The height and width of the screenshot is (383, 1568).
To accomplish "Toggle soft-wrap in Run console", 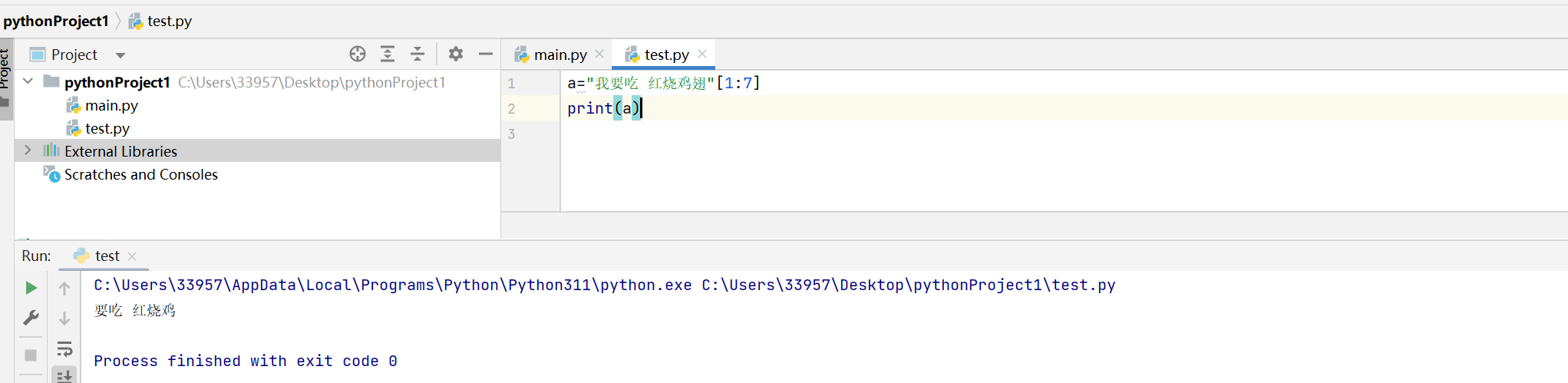I will pos(64,349).
